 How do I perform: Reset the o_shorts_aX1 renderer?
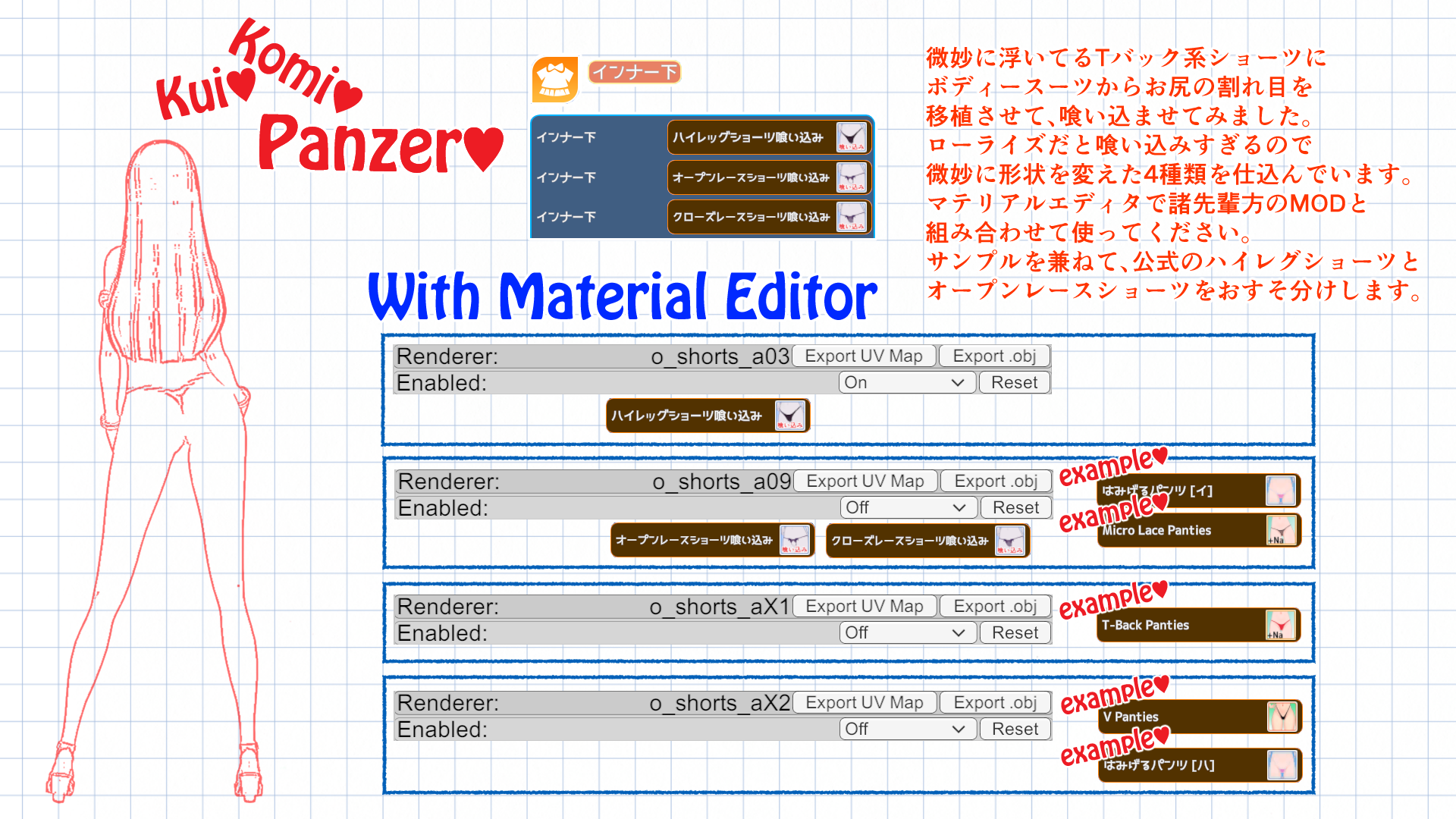coord(1015,632)
